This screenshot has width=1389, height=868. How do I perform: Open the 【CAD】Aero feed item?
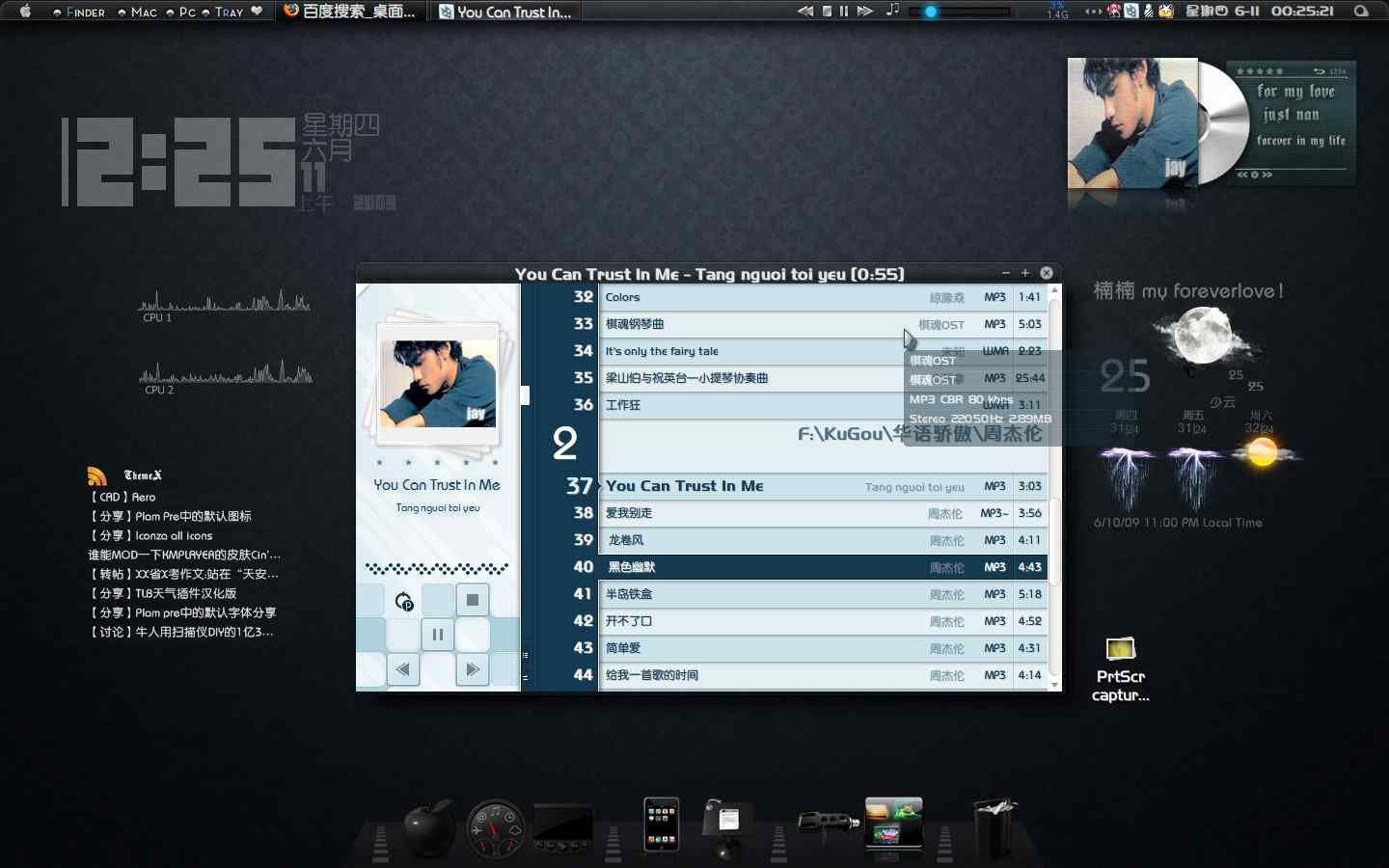point(123,497)
